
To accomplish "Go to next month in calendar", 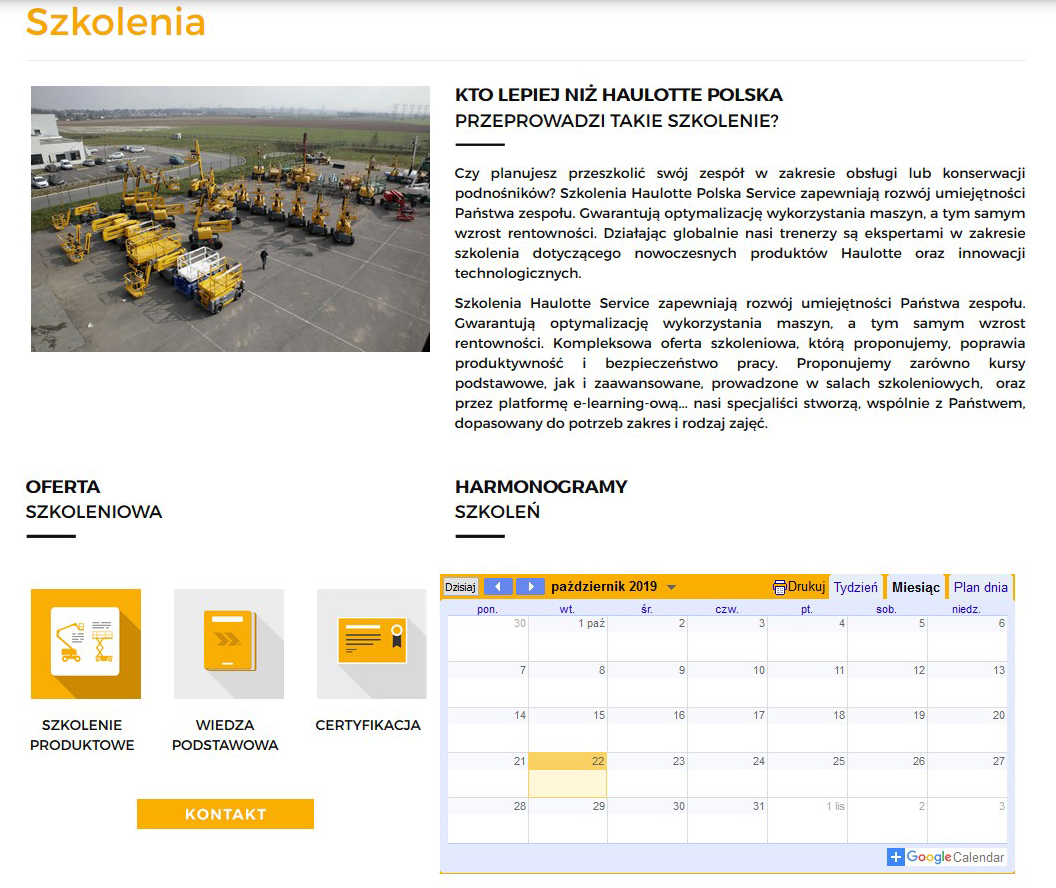I will tap(530, 586).
